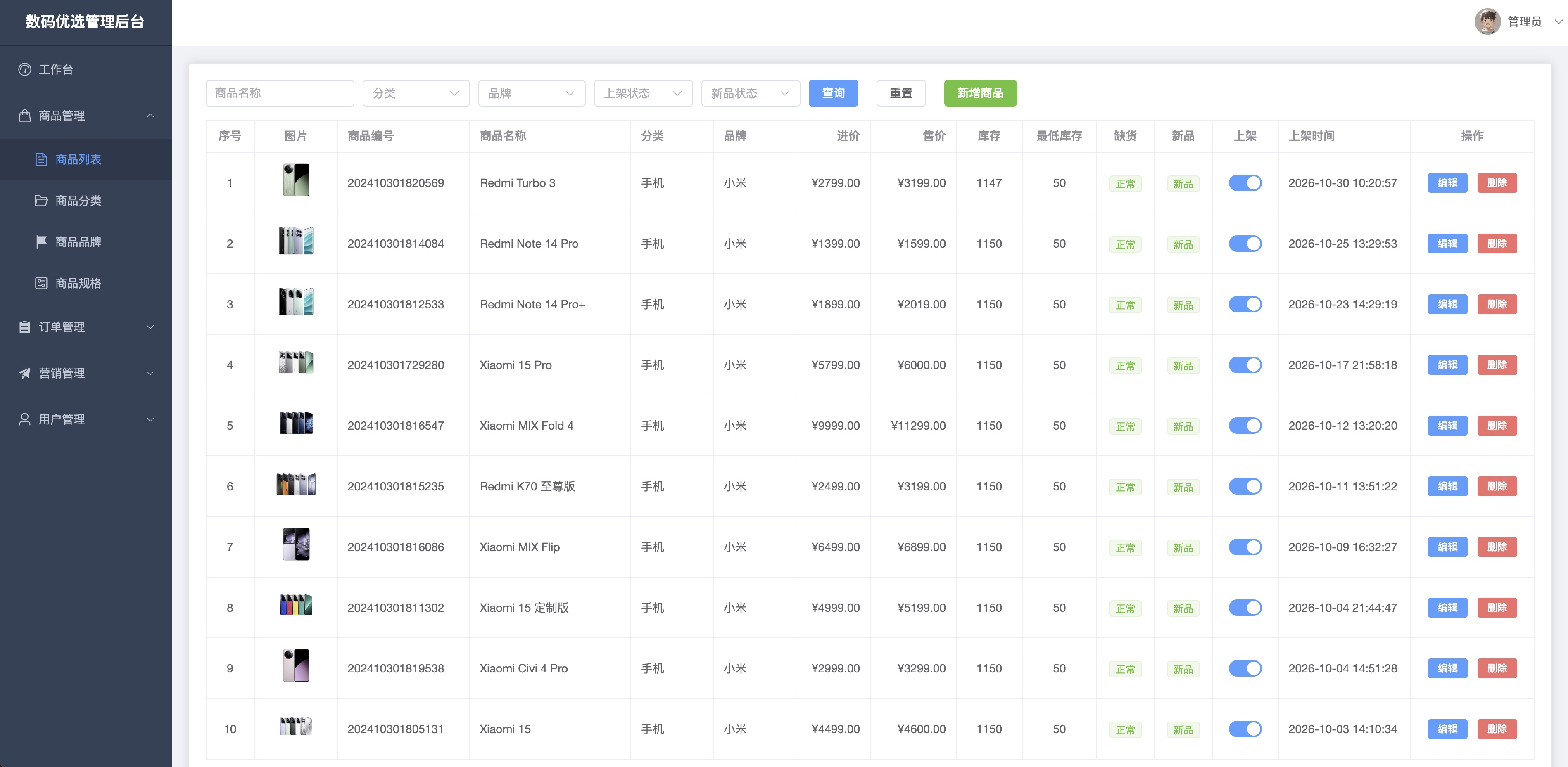Screen dimensions: 1568x767
Task: Edit the Redmi Turbo 3 product
Action: click(1447, 183)
